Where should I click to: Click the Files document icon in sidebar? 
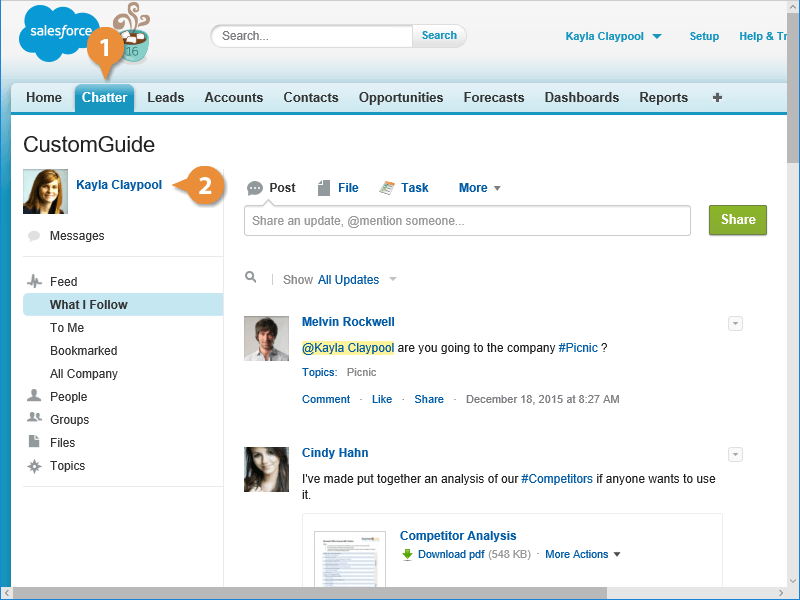[34, 443]
